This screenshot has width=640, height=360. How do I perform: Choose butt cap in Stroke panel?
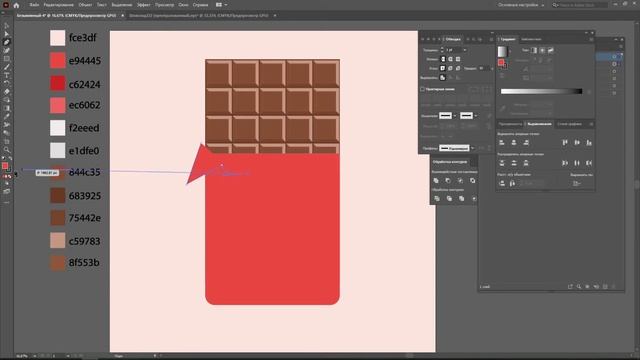[x=443, y=59]
